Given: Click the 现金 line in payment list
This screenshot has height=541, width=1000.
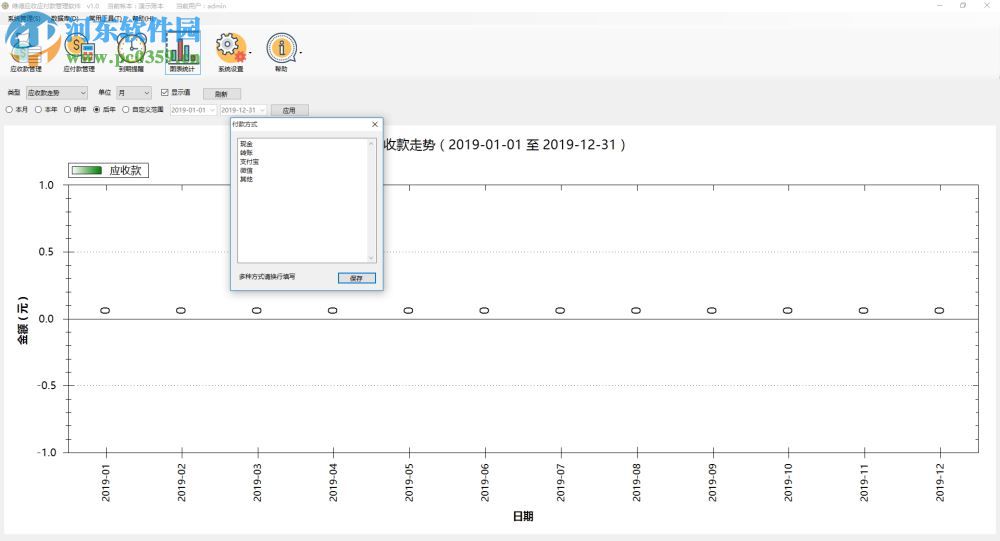Looking at the screenshot, I should click(246, 144).
